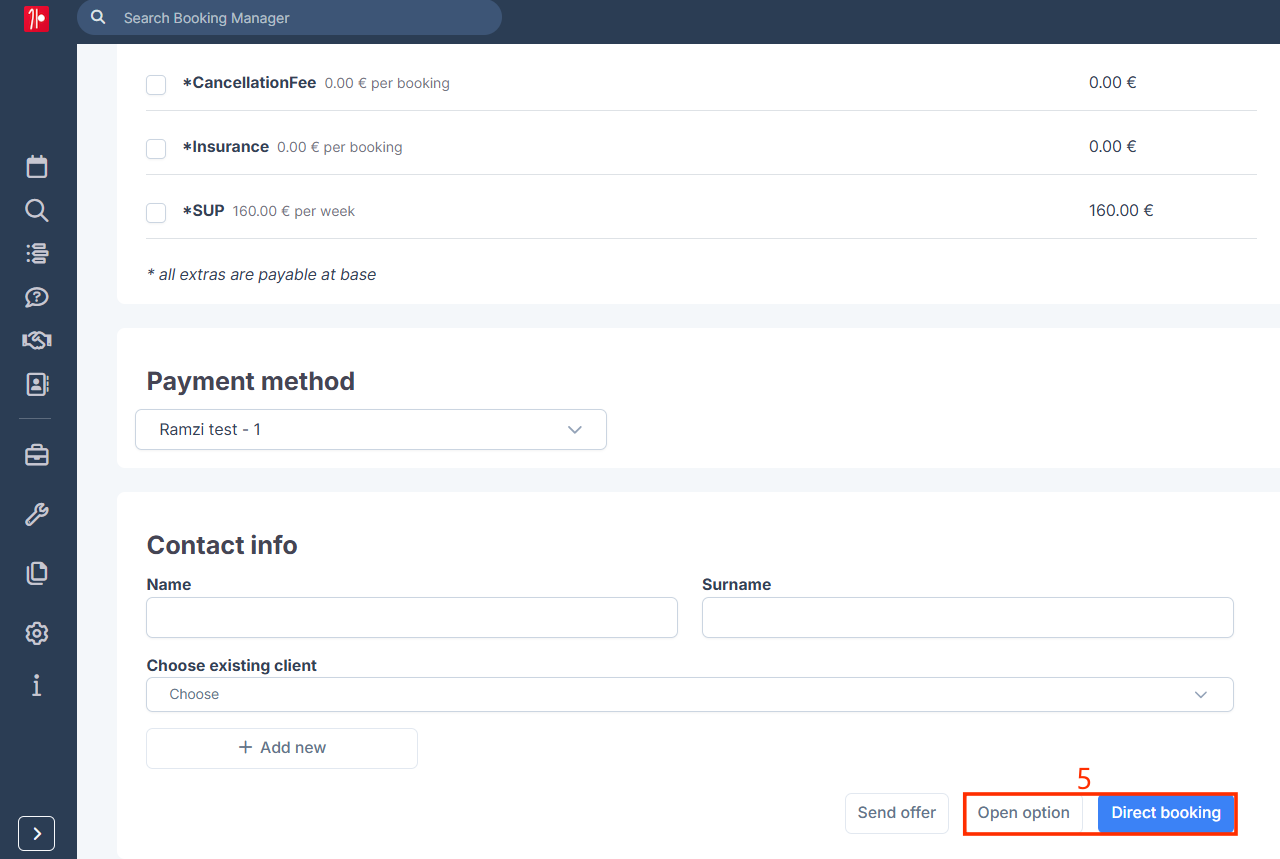Open the settings gear sidebar icon

click(x=37, y=633)
